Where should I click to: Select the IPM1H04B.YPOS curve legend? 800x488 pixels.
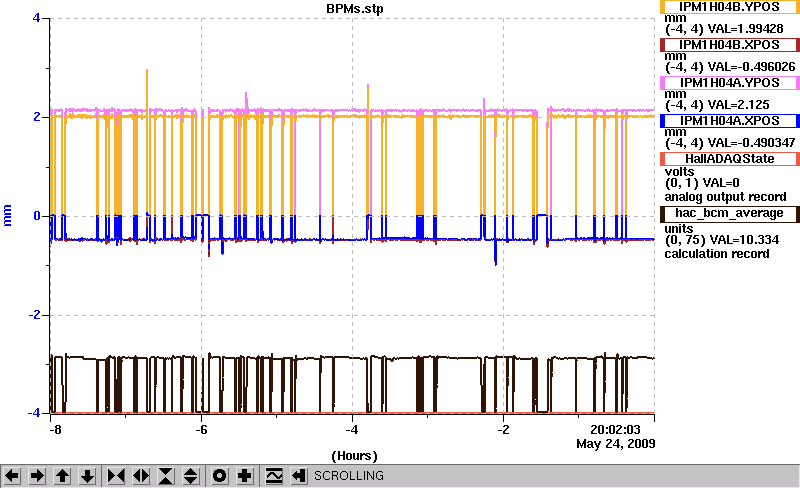point(730,7)
